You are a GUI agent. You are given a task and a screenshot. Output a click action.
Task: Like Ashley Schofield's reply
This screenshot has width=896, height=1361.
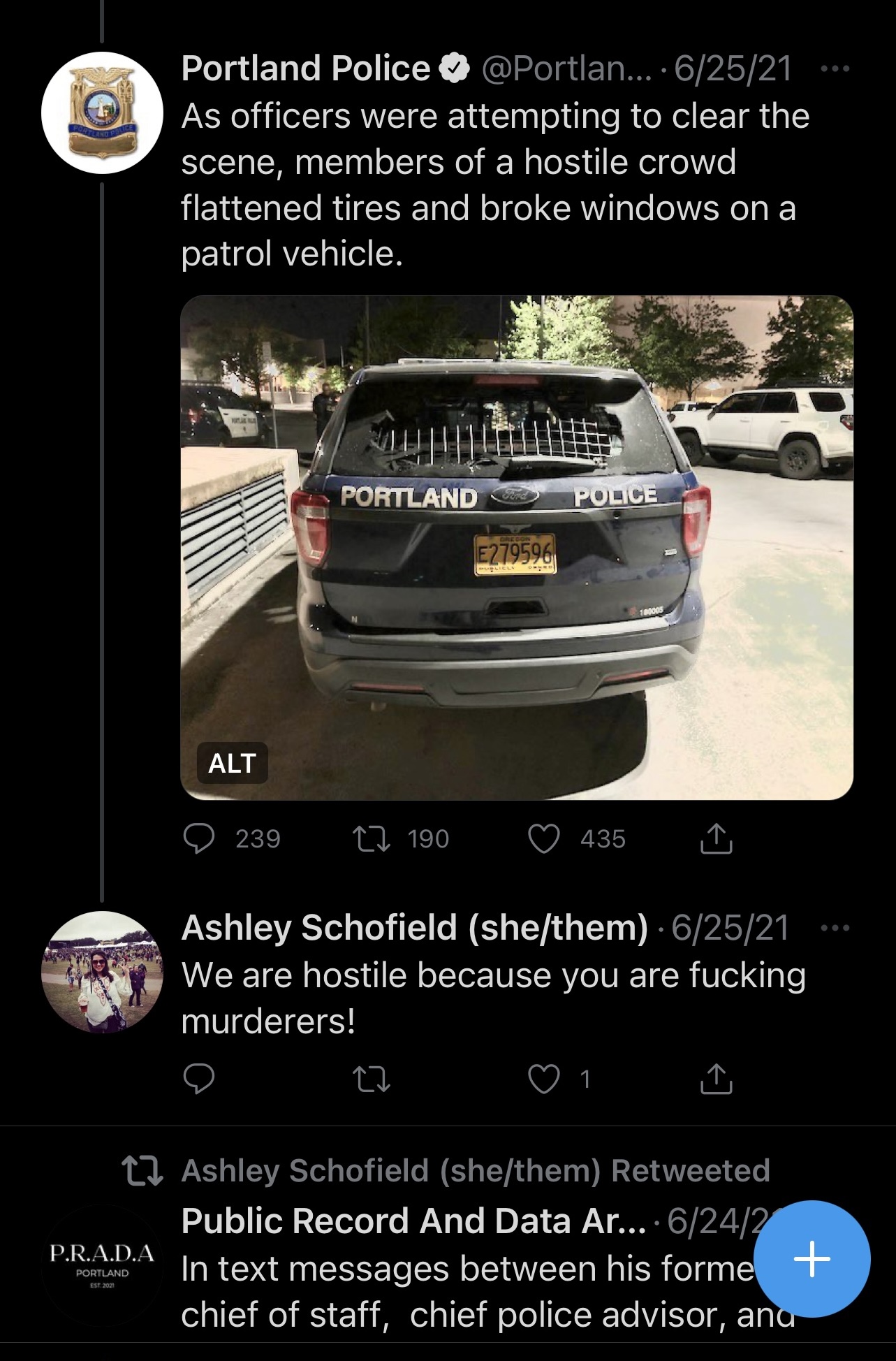[545, 1079]
